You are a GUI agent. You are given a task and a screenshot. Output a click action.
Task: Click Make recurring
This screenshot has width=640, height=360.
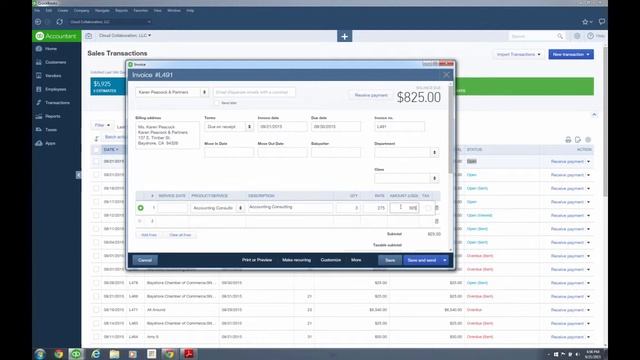click(296, 260)
